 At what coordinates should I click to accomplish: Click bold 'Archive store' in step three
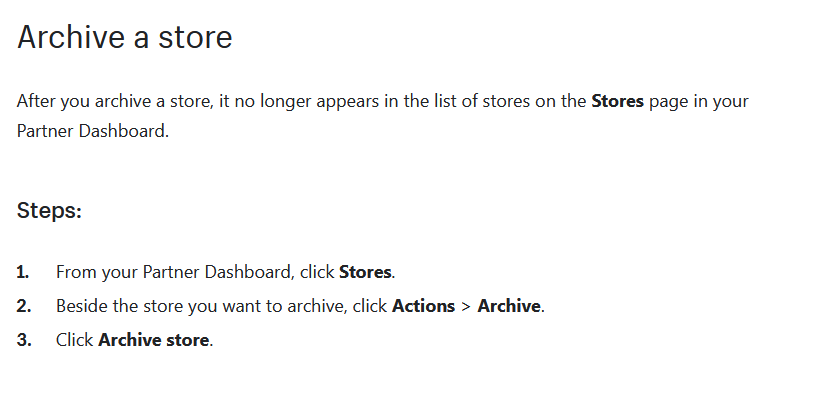(x=154, y=339)
